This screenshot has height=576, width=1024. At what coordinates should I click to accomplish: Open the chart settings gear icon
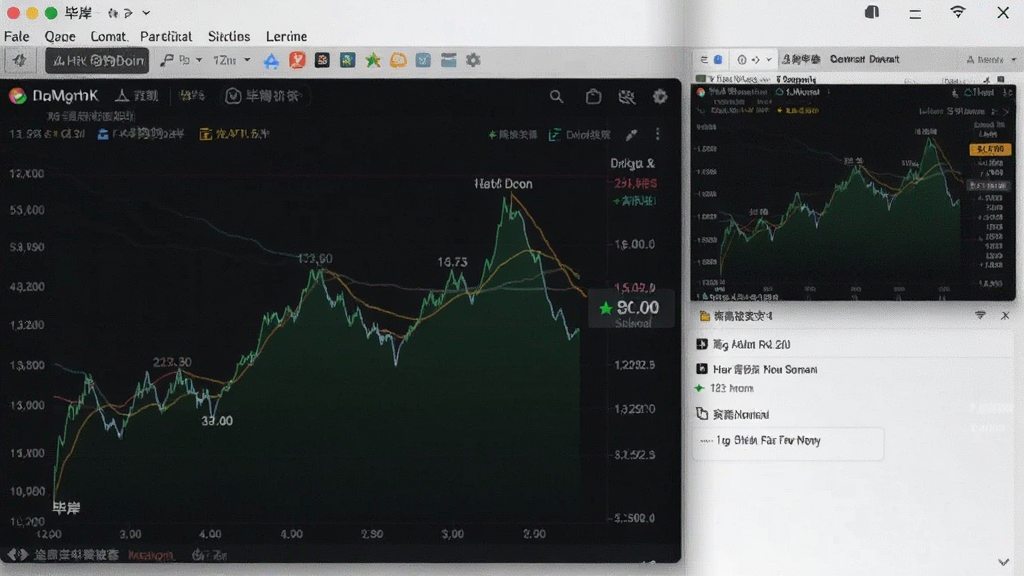pyautogui.click(x=660, y=97)
